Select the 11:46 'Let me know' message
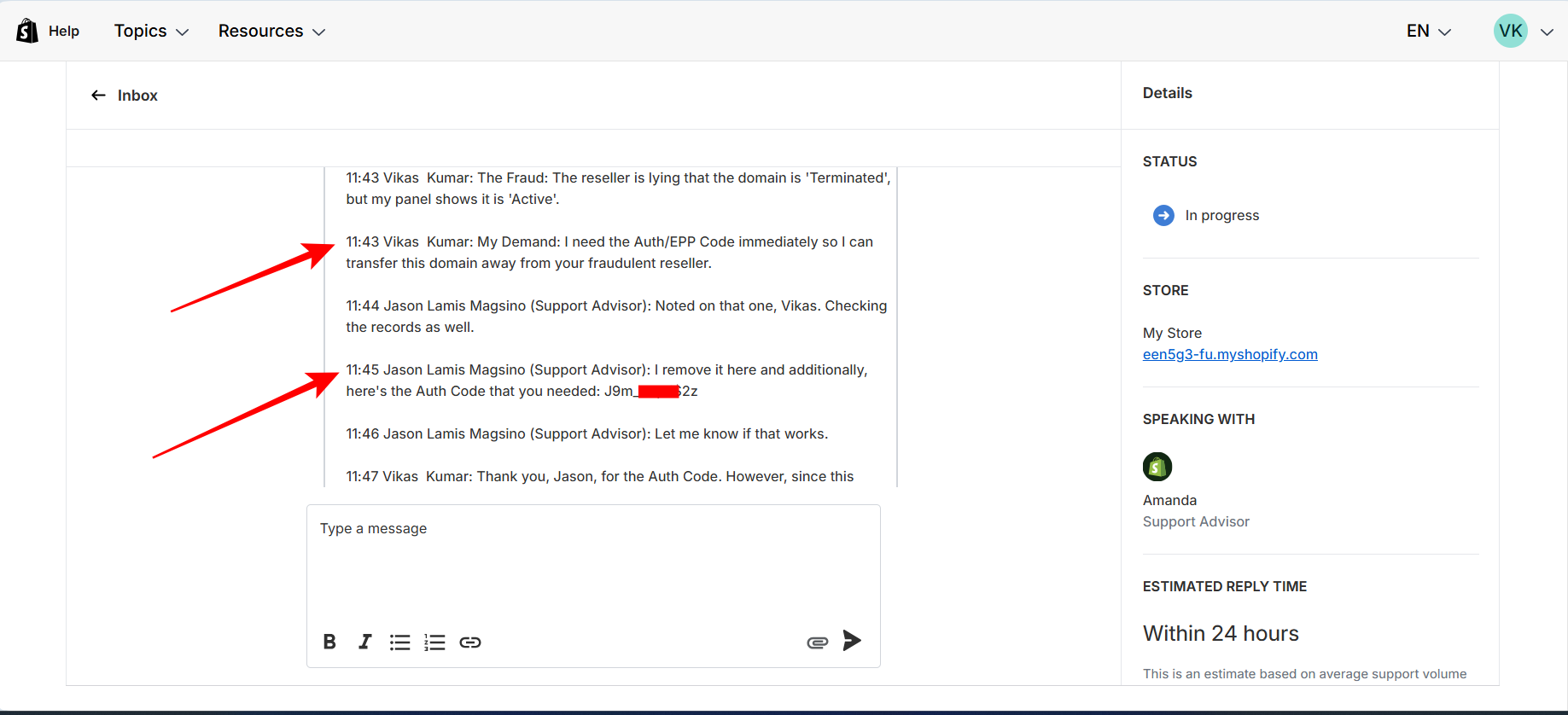 pos(586,433)
